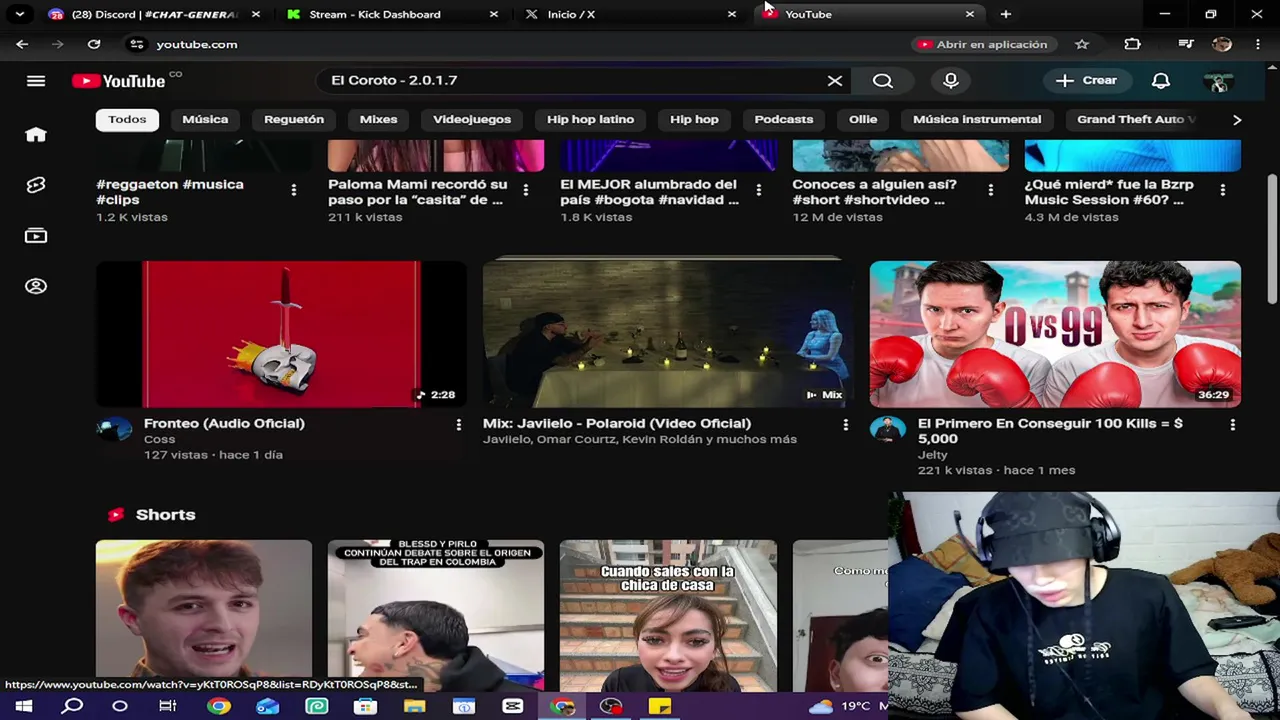
Task: Open options for Fronteo (Audio Oficial)
Action: click(458, 425)
